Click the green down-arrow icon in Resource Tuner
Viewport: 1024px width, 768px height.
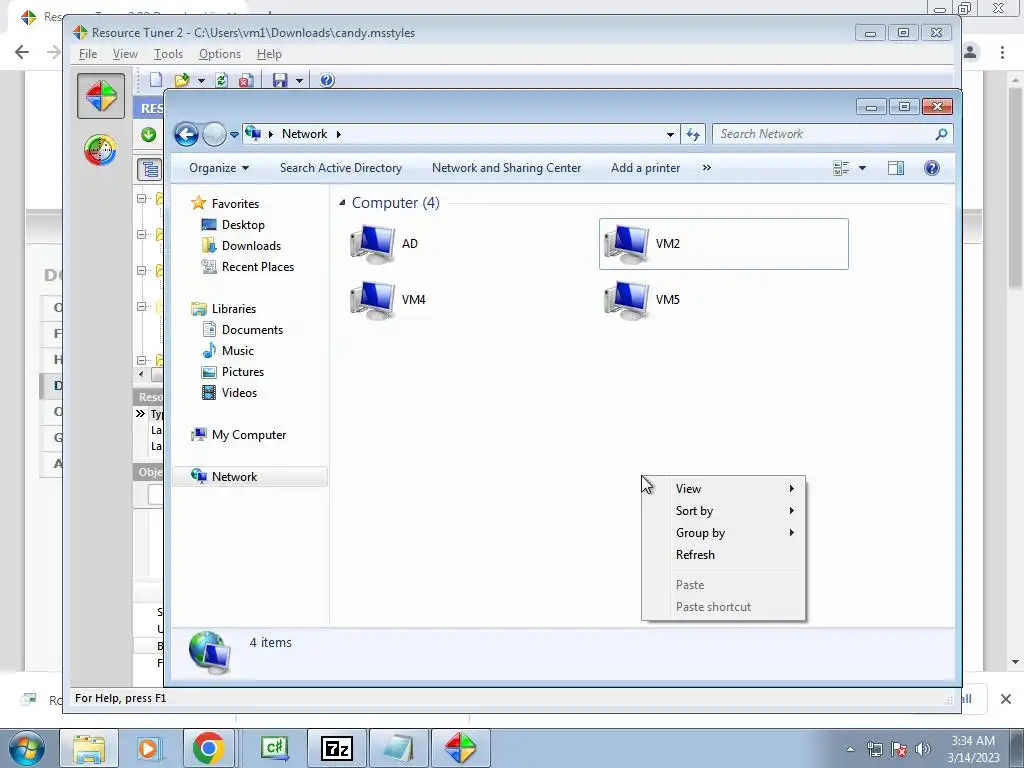coord(148,135)
